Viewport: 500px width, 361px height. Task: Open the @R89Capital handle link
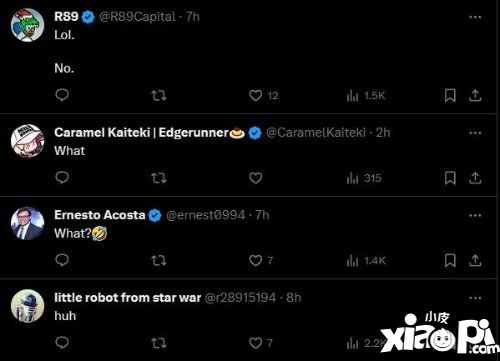(x=137, y=17)
